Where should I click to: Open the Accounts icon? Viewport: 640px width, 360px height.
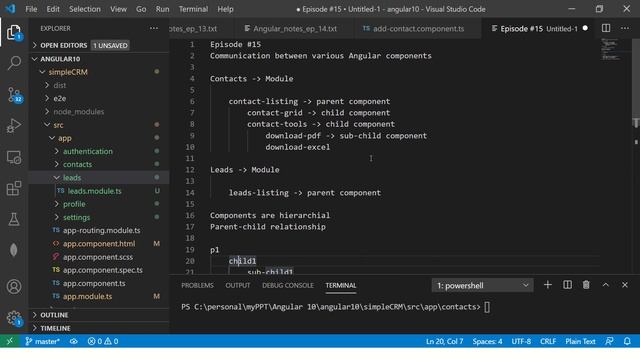tap(14, 286)
